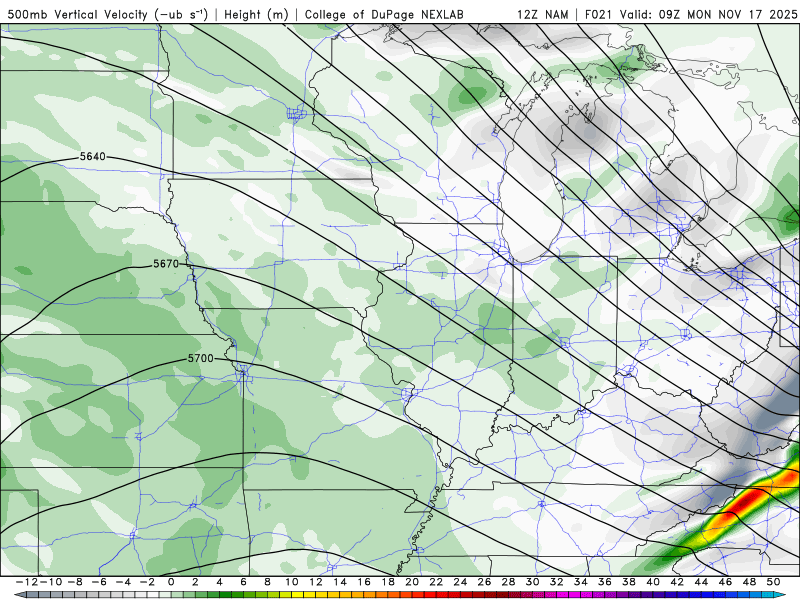Click the 44 colorbar tick label
800x600 pixels.
701,582
